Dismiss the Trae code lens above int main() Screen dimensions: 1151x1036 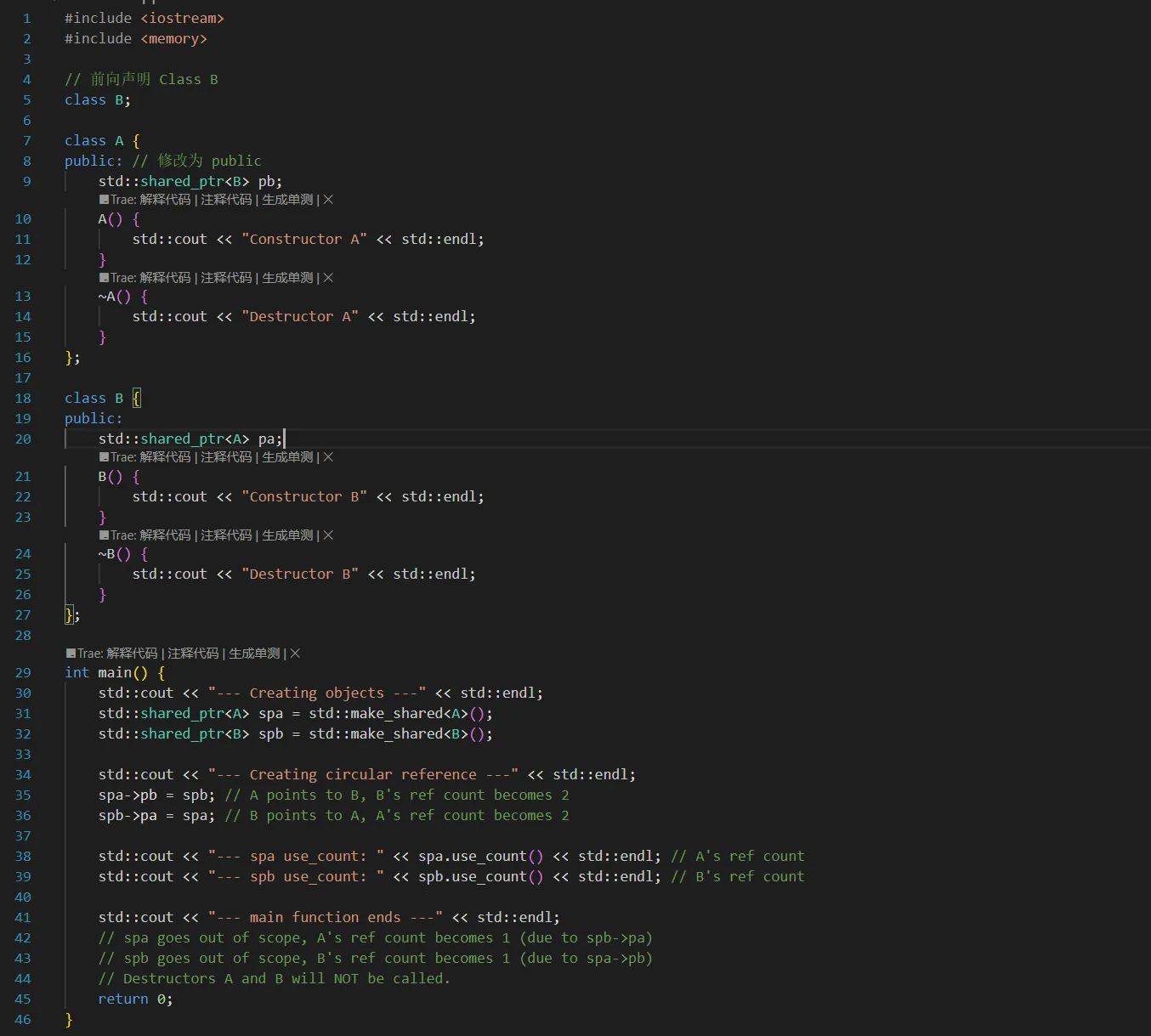295,654
